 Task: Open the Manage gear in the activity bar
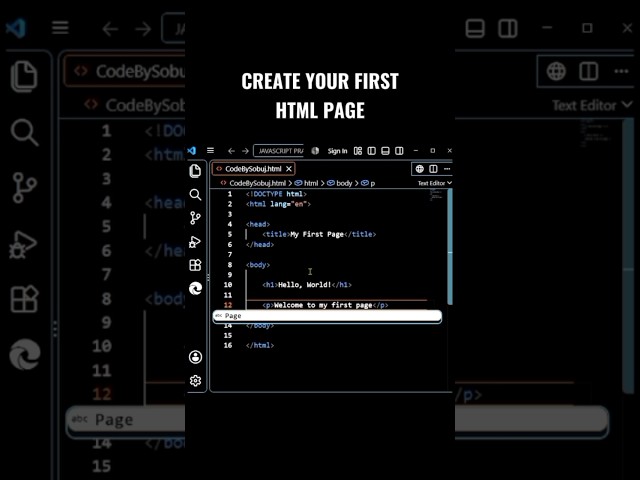coord(196,381)
